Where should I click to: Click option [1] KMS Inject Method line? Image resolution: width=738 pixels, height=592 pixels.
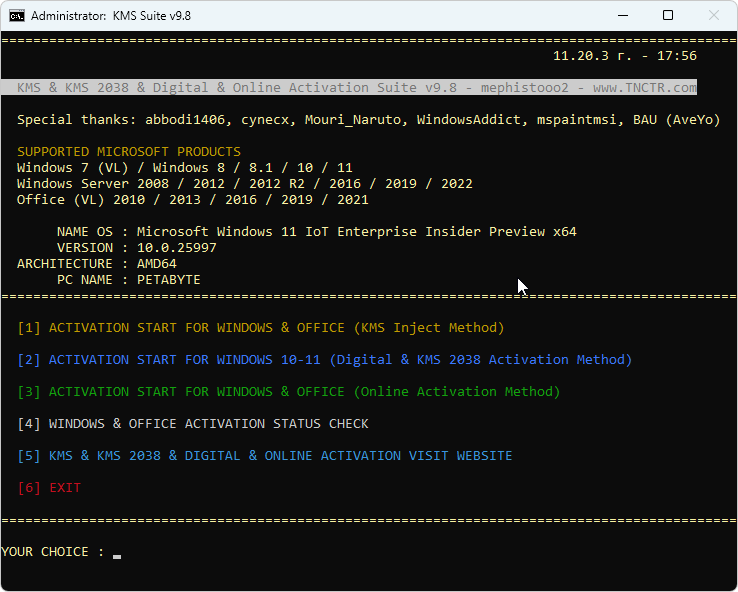click(261, 328)
